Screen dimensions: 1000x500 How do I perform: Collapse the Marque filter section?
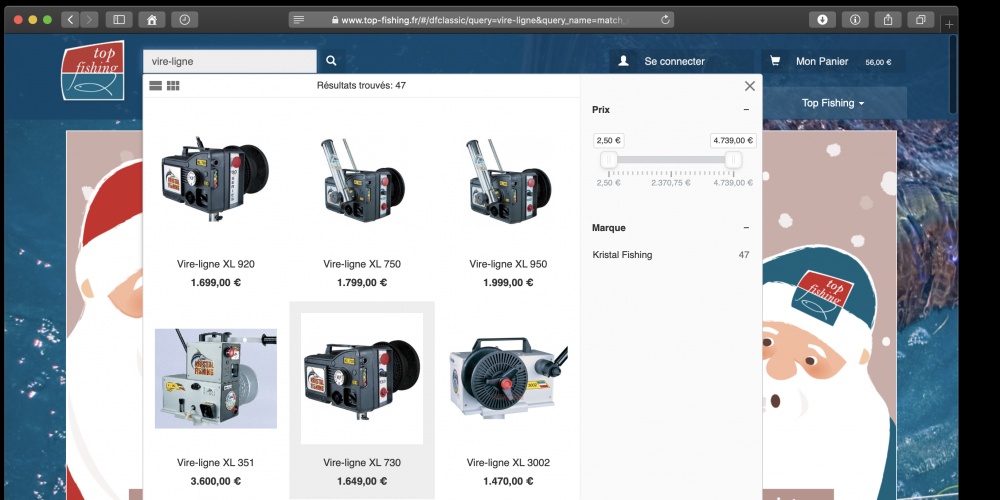coord(746,228)
